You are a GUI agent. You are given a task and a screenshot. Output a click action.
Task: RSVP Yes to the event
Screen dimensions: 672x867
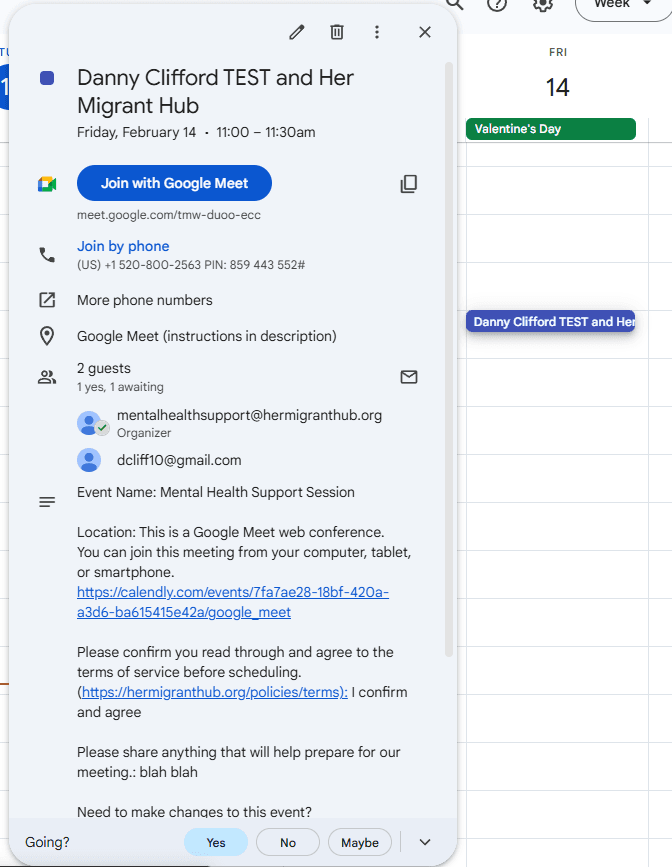pyautogui.click(x=216, y=842)
